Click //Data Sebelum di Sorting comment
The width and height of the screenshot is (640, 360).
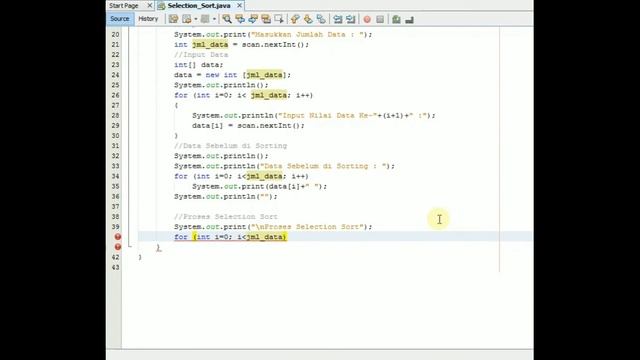point(231,146)
